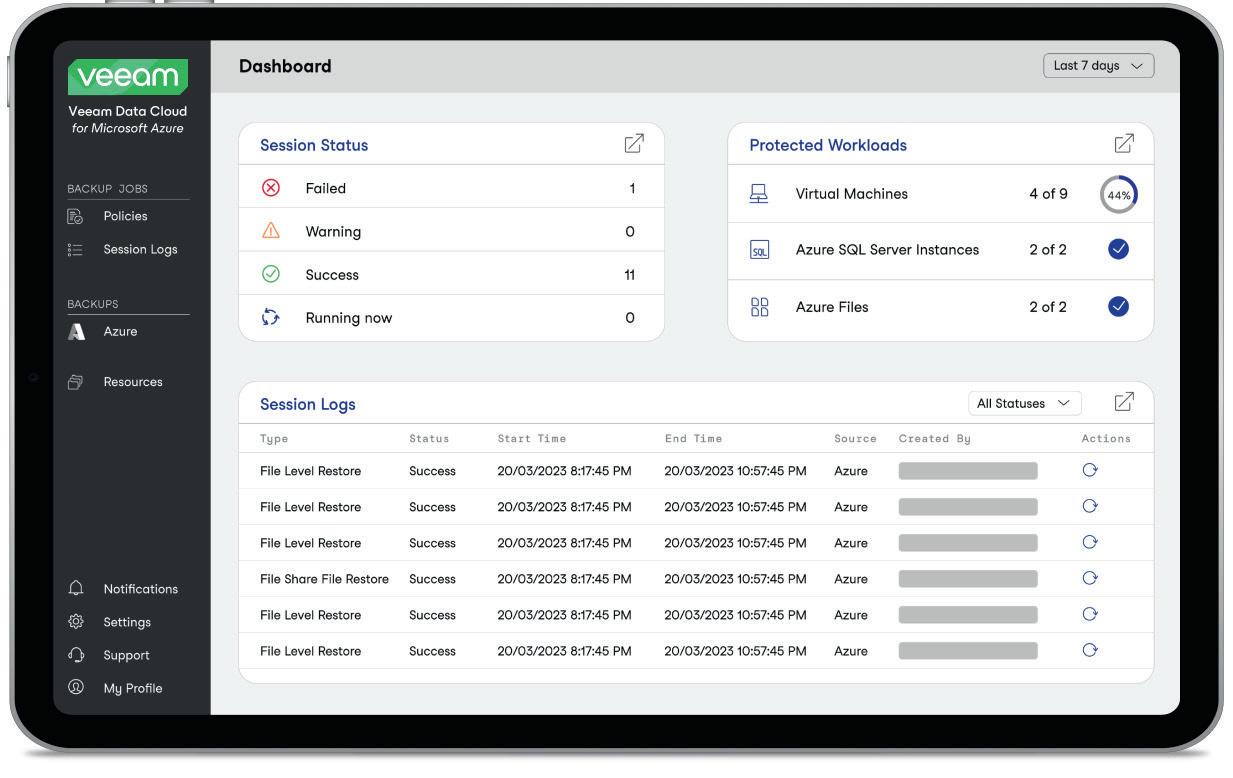
Task: Sort by the Type column header
Action: [x=274, y=438]
